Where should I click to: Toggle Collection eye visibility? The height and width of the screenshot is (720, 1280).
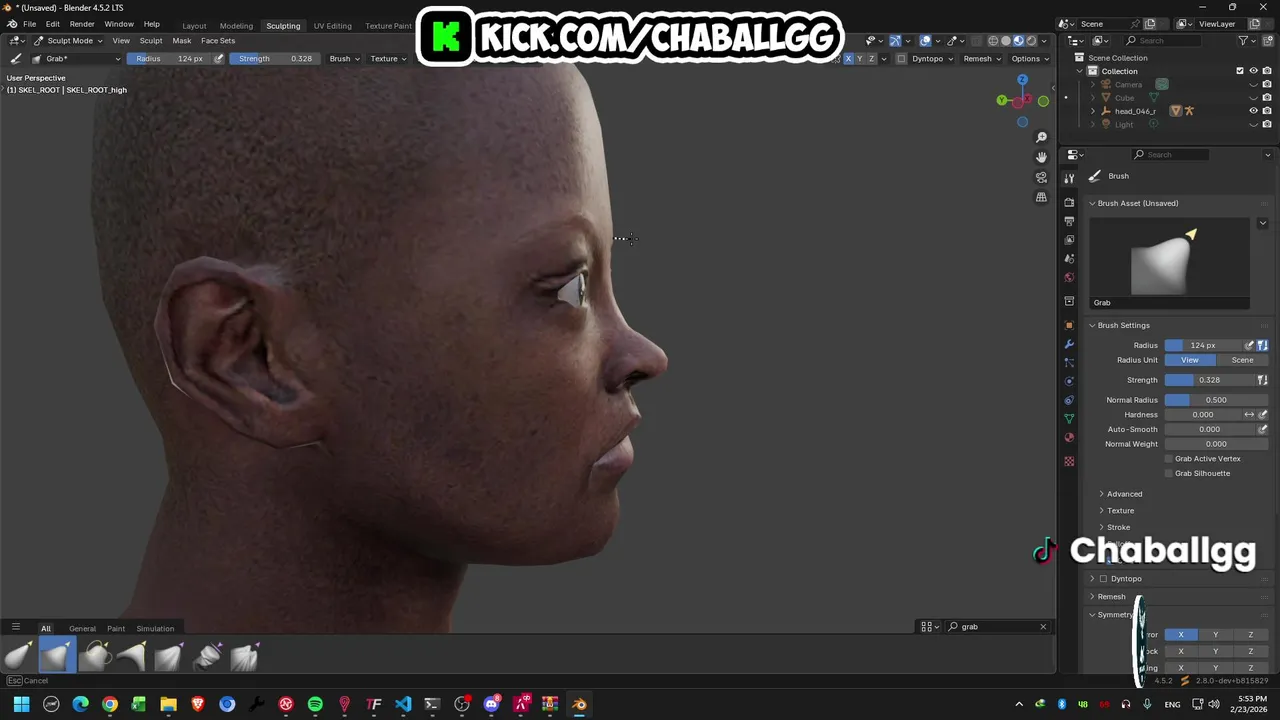click(1253, 71)
